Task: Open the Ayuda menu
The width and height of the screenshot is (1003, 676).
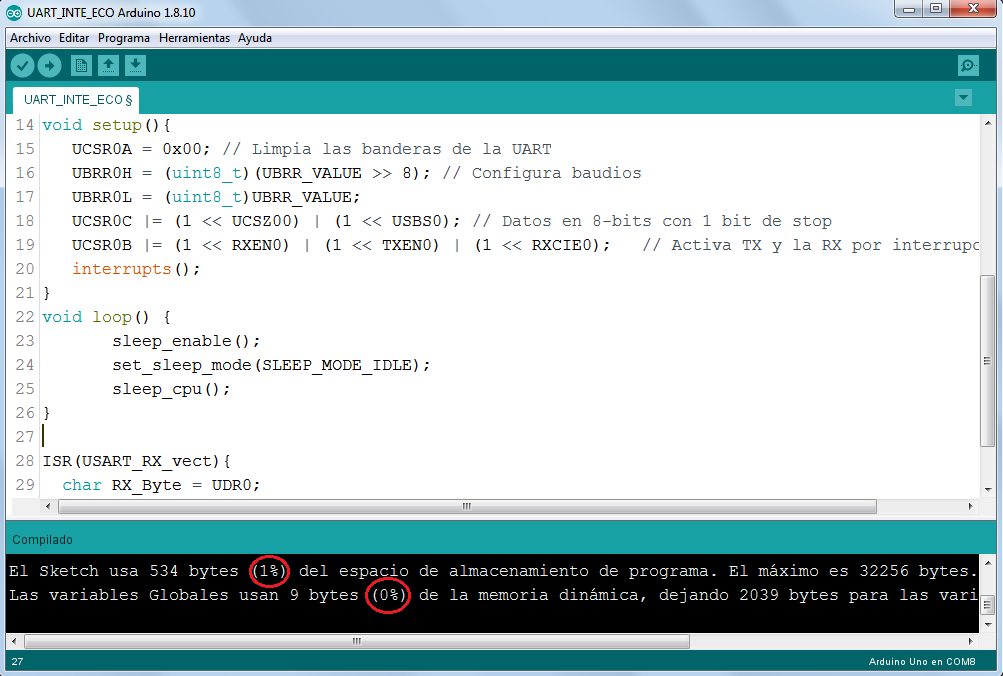Action: click(255, 38)
